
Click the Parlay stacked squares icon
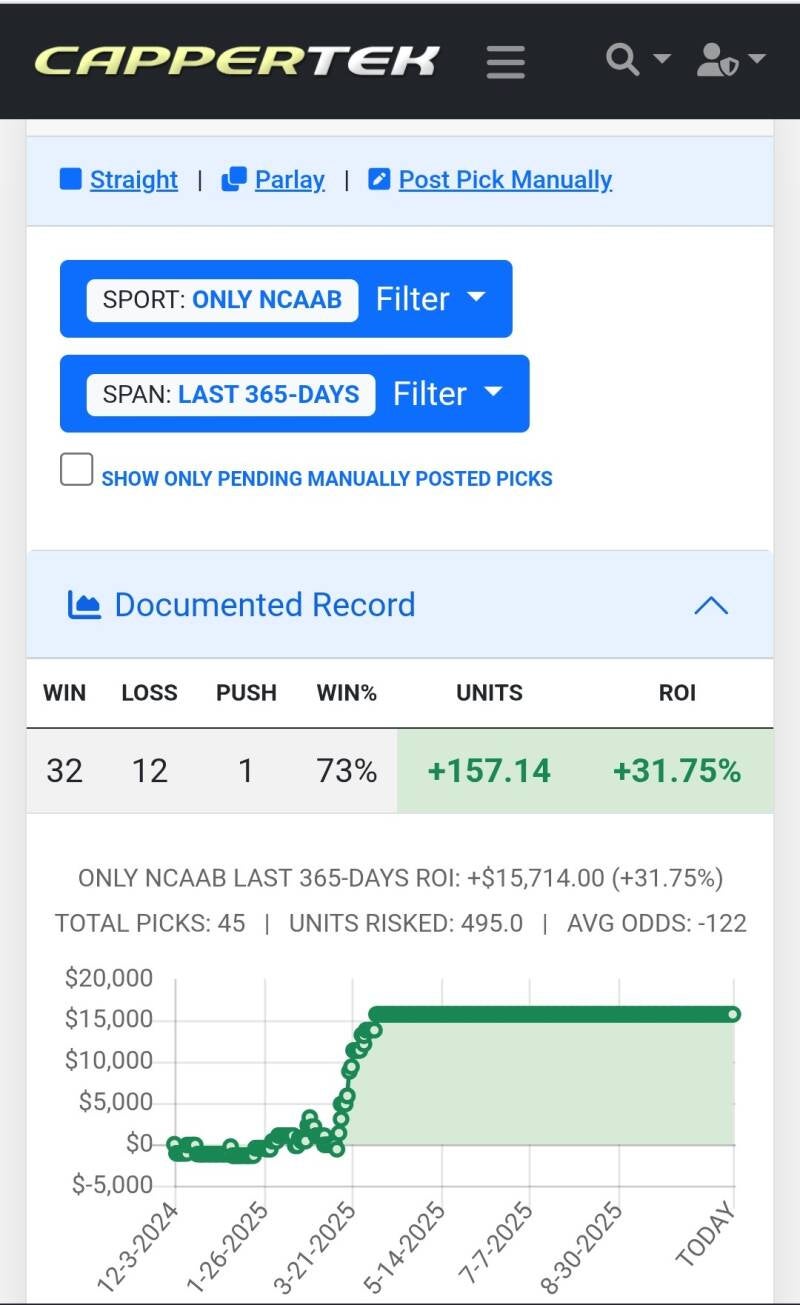tap(234, 180)
